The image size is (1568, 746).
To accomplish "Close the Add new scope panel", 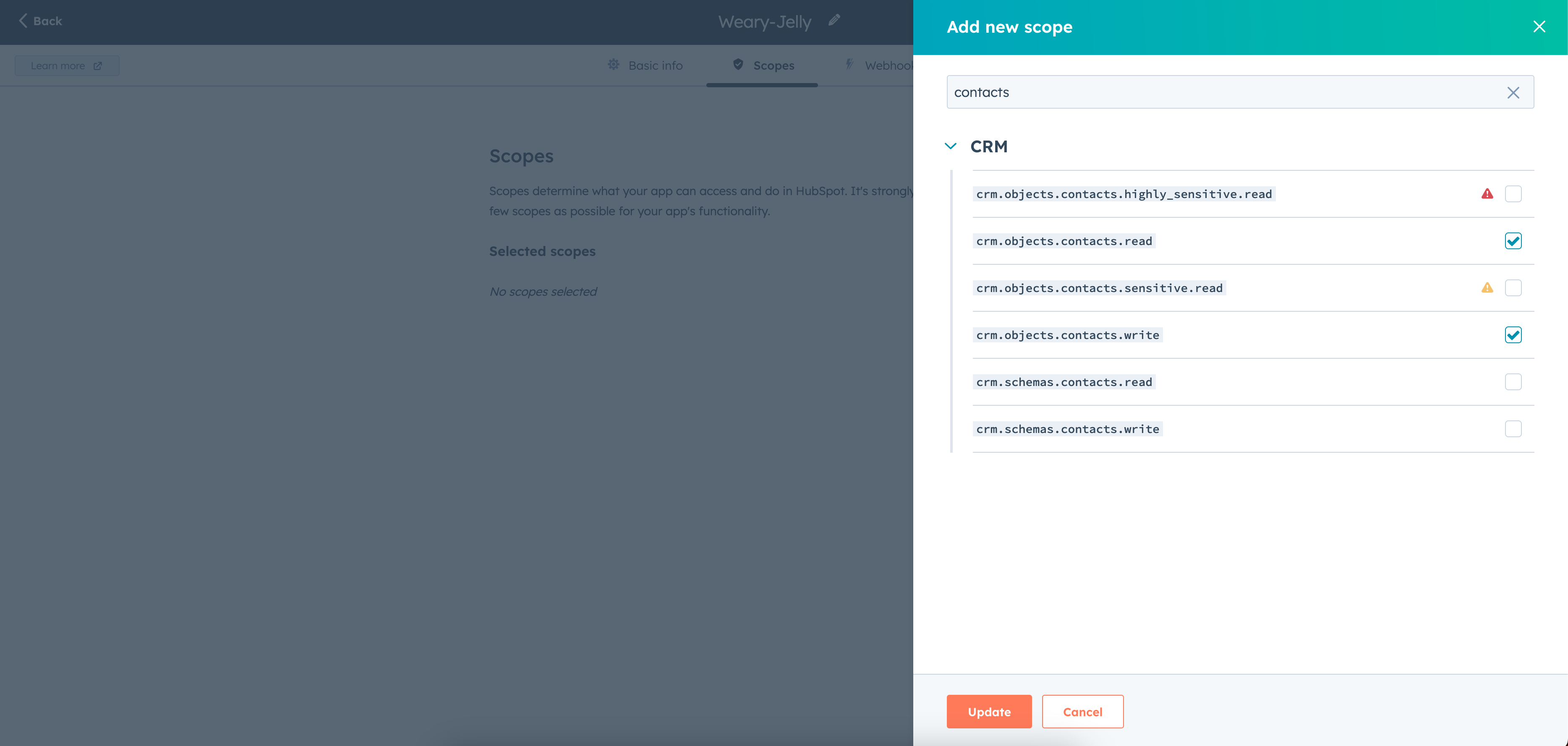I will [x=1539, y=27].
